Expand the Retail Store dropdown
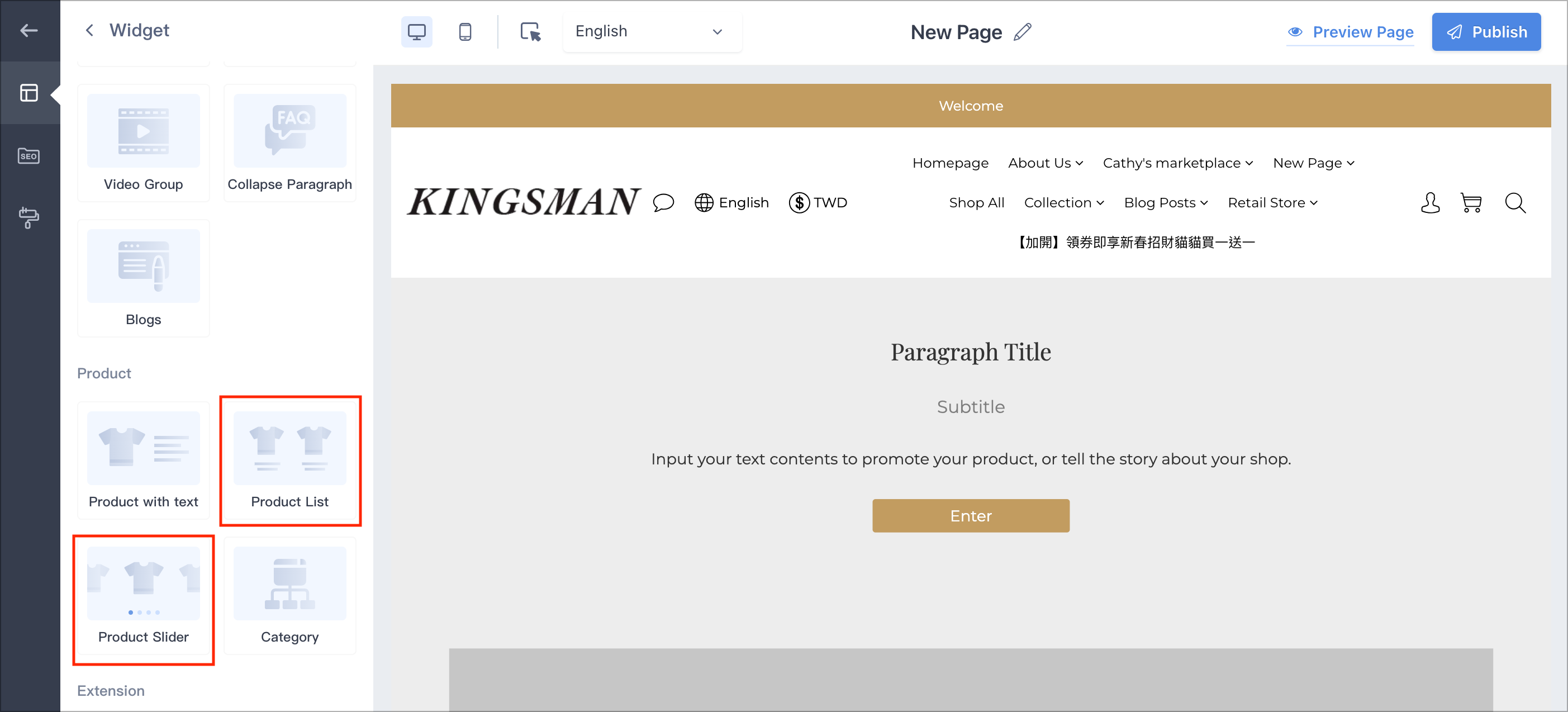 pyautogui.click(x=1272, y=202)
